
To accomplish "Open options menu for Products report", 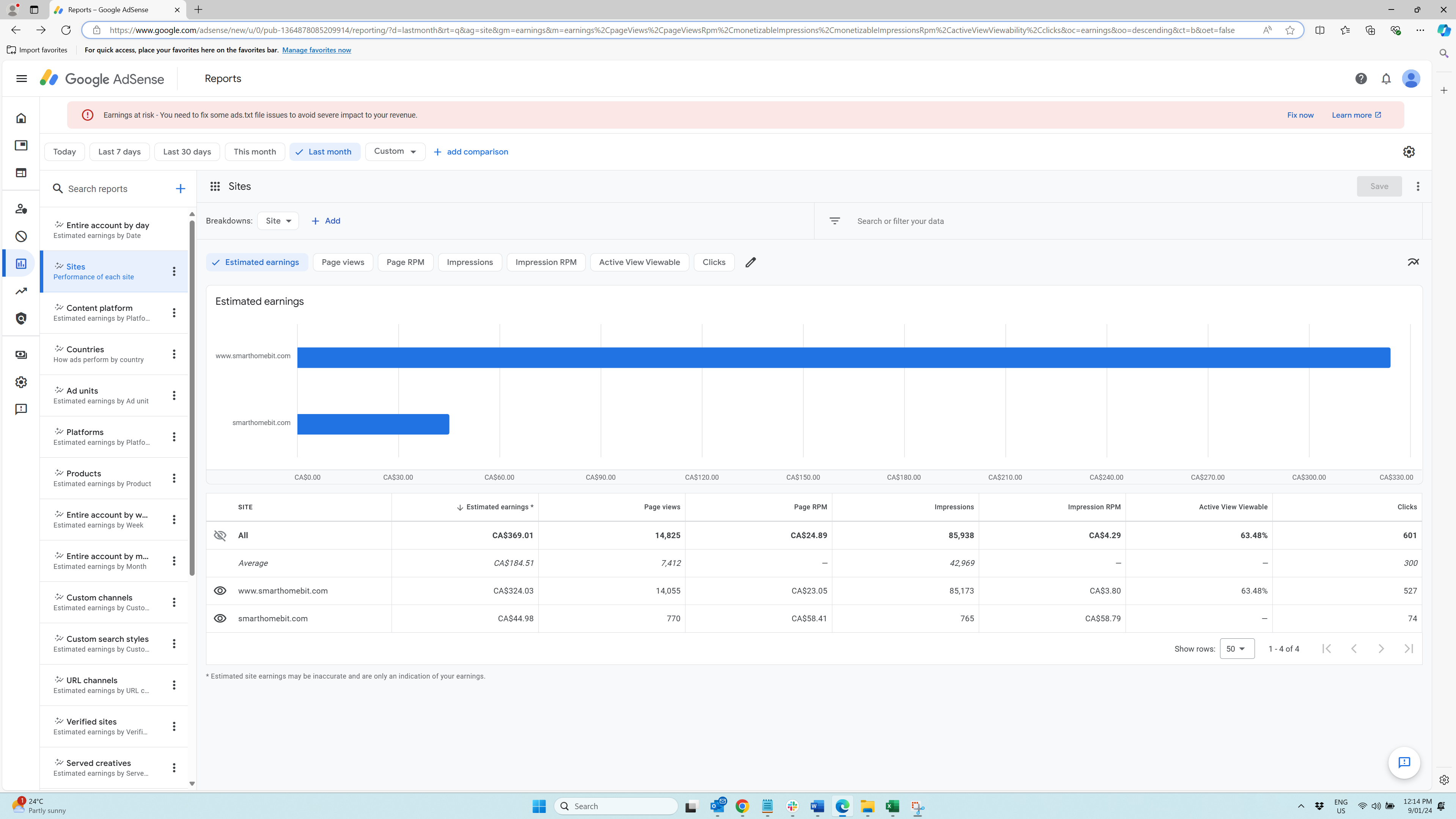I will click(174, 478).
